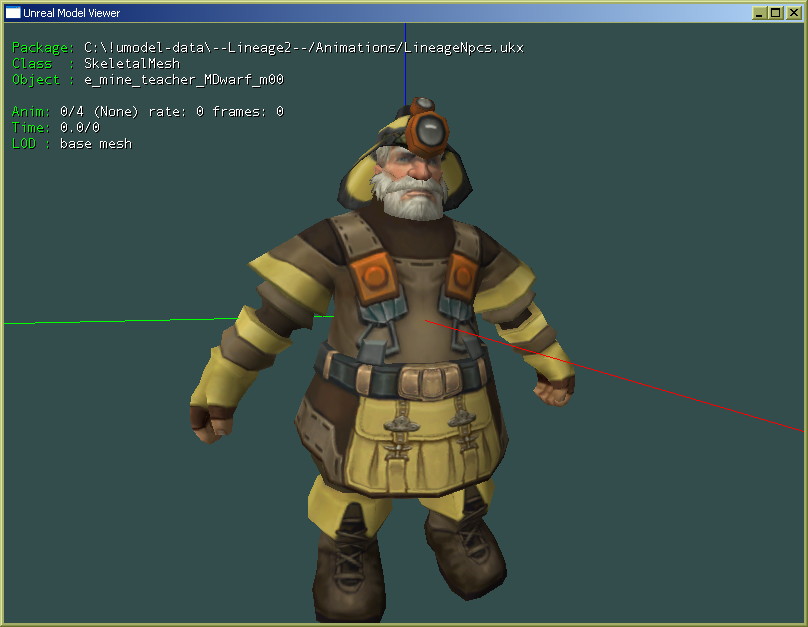Click the 'Package:' label
This screenshot has width=808, height=627.
coord(43,48)
